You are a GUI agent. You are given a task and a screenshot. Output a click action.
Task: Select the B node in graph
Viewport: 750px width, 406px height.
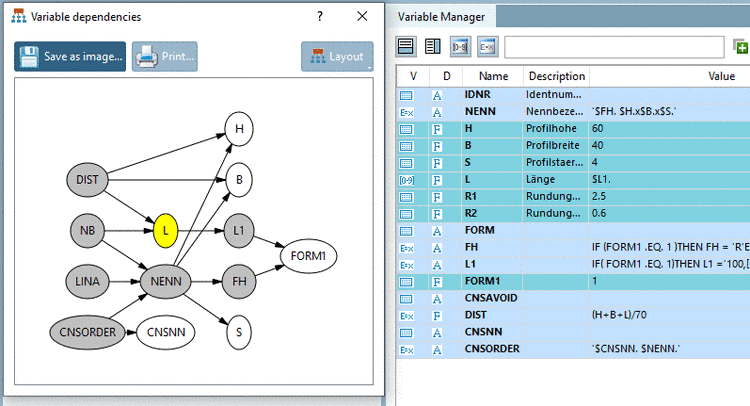(x=239, y=180)
